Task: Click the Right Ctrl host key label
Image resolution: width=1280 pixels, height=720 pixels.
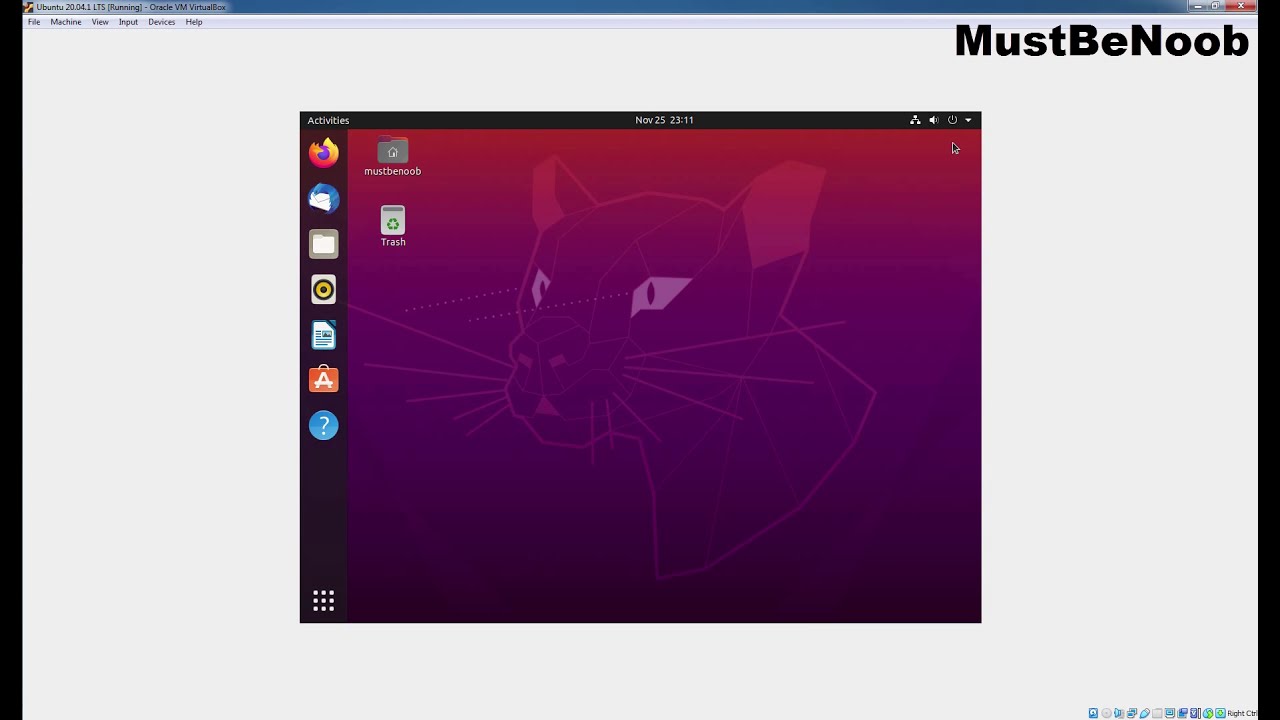Action: point(1242,713)
